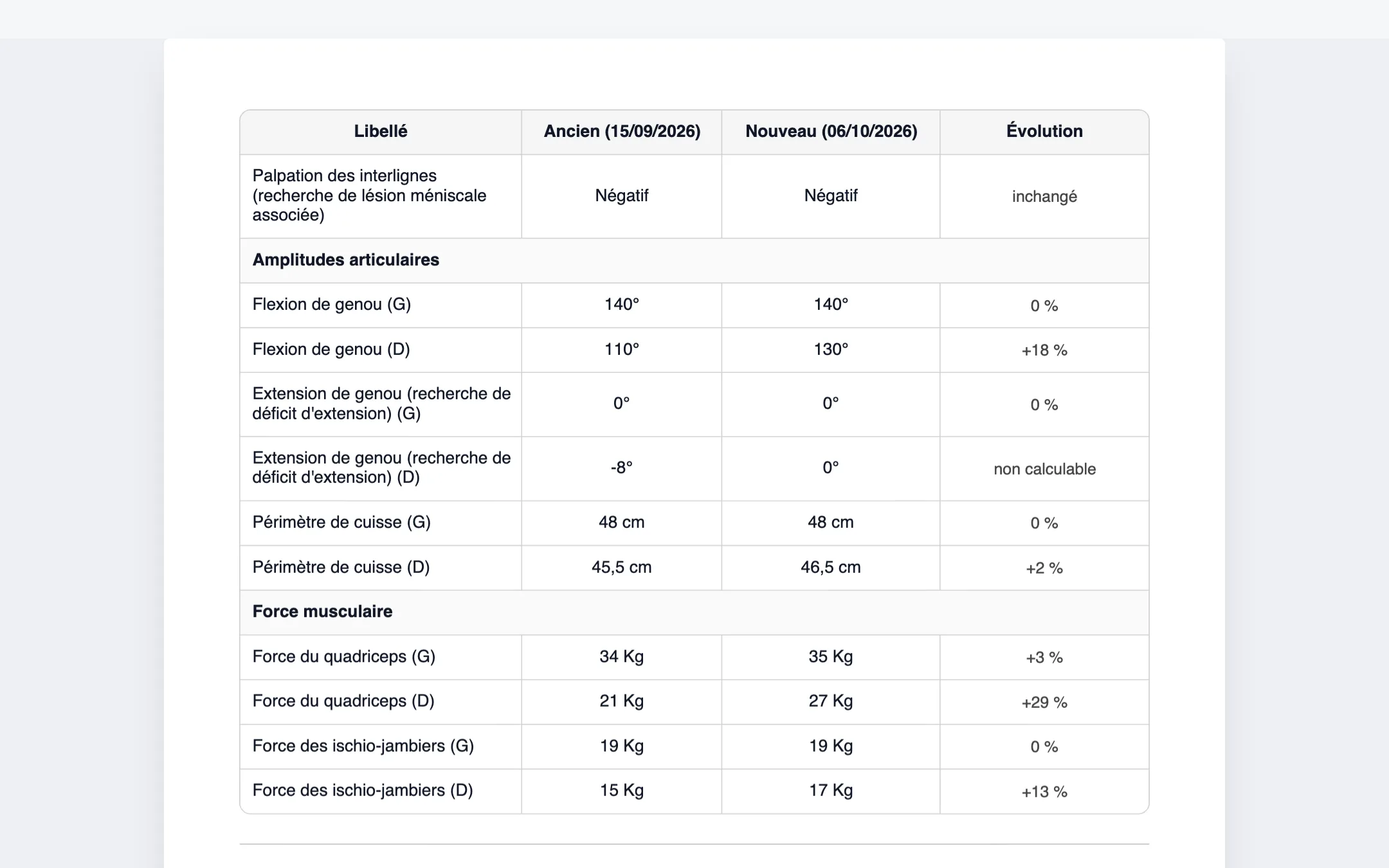The width and height of the screenshot is (1389, 868).
Task: Click the 'non calculable' evolution cell
Action: (1044, 469)
